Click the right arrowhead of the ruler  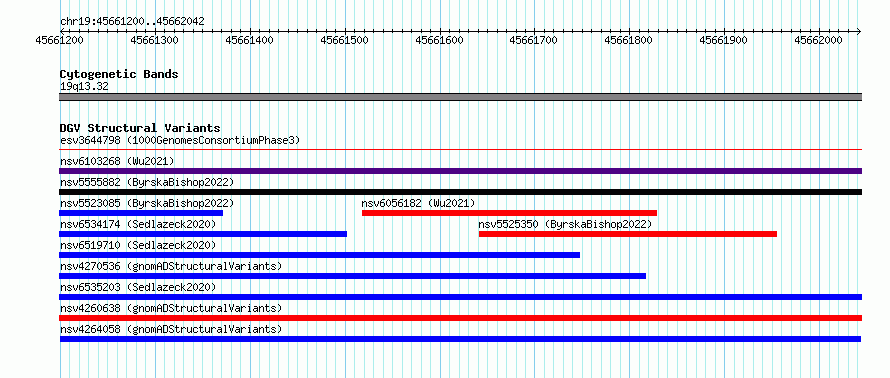point(859,31)
